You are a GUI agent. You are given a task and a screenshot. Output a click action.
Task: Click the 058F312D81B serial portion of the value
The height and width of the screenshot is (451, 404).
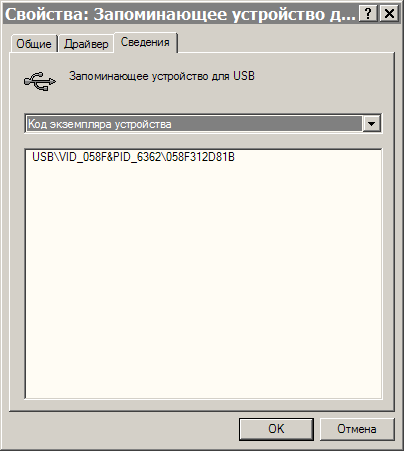click(x=200, y=157)
